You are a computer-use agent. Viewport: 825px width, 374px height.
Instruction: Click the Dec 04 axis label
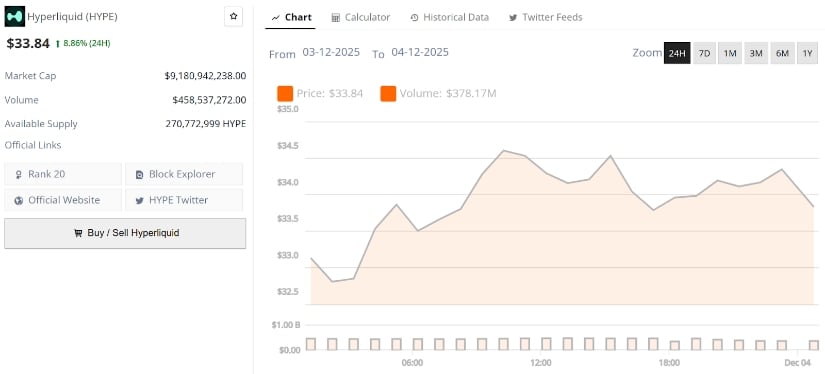click(x=798, y=363)
